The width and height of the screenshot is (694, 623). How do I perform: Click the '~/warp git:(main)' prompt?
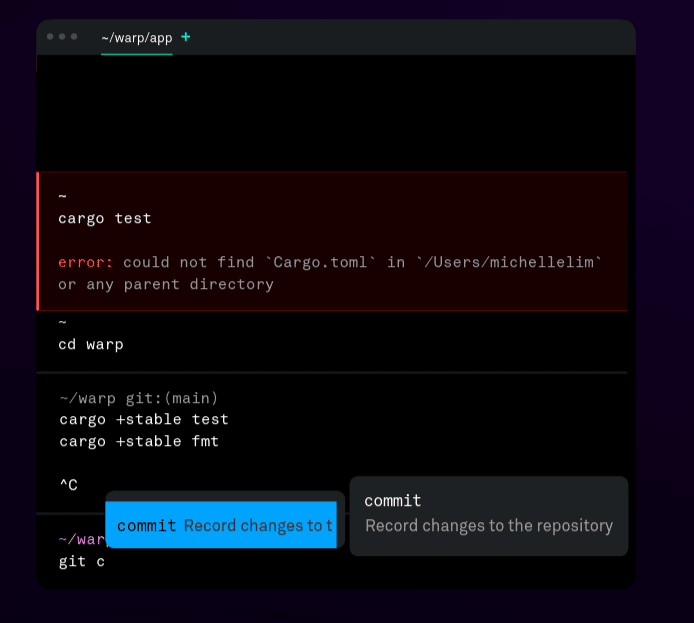[139, 398]
